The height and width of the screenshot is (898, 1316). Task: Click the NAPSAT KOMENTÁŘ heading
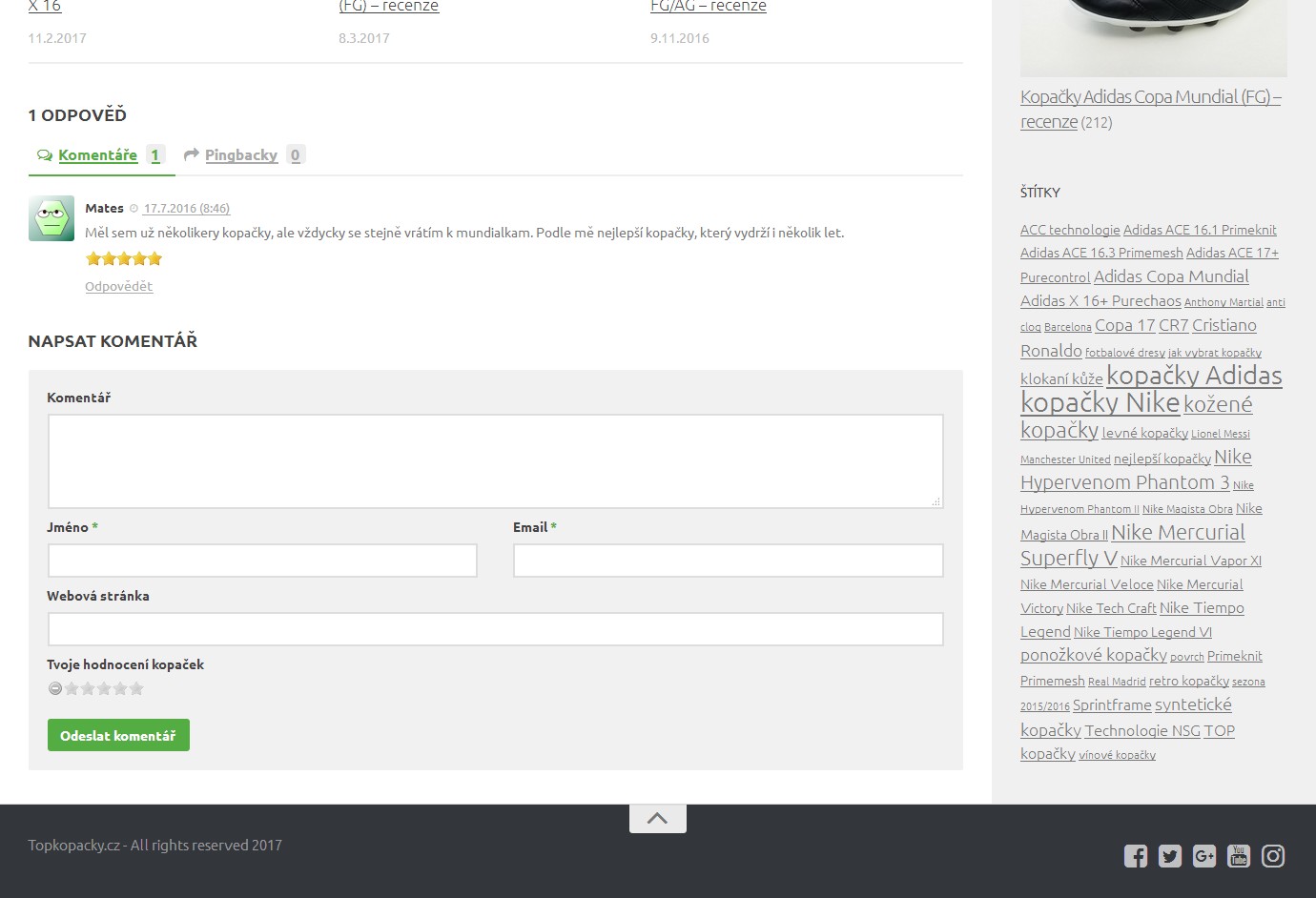click(113, 341)
